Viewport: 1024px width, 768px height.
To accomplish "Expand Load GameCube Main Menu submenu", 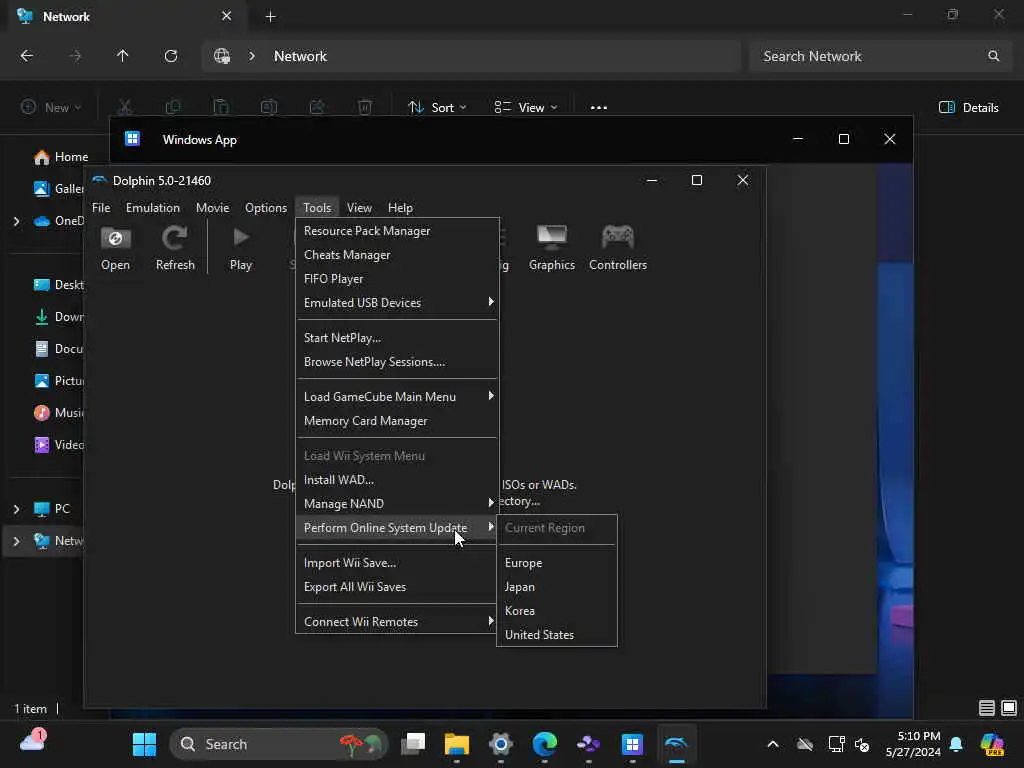I will coord(397,397).
